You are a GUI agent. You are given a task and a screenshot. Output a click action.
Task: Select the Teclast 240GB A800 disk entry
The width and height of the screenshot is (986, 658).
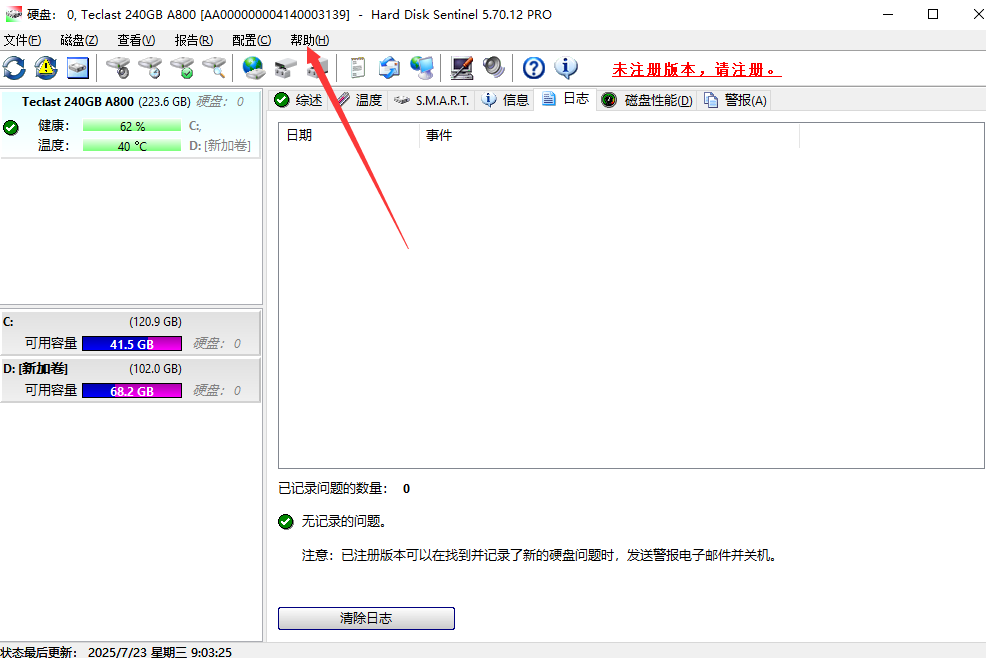(x=131, y=124)
